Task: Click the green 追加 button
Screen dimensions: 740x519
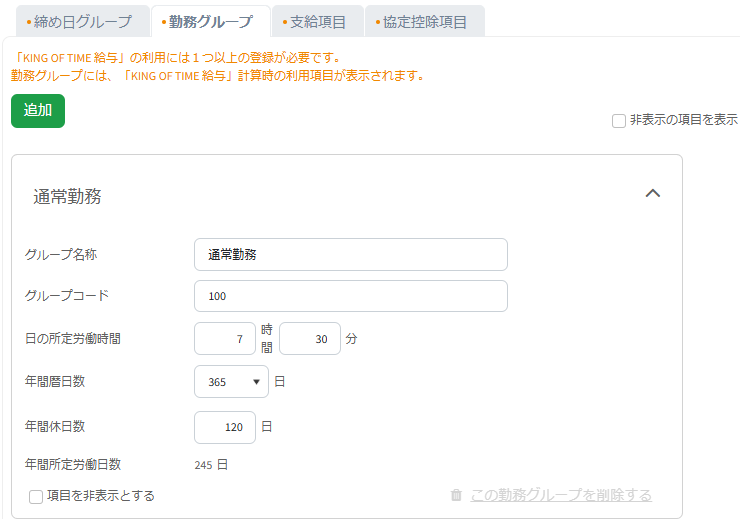Action: 38,111
